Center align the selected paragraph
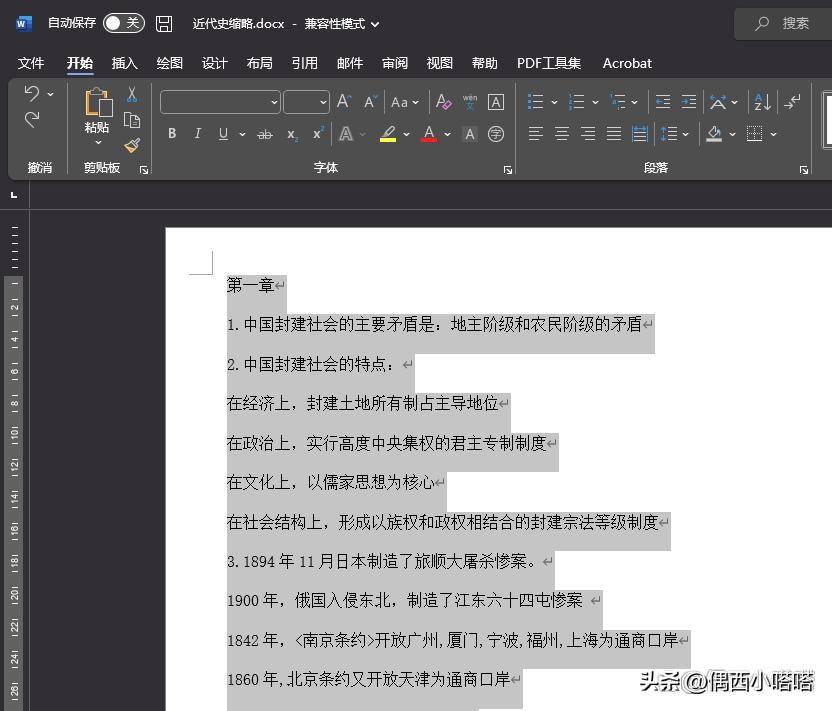This screenshot has width=832, height=711. pos(562,133)
